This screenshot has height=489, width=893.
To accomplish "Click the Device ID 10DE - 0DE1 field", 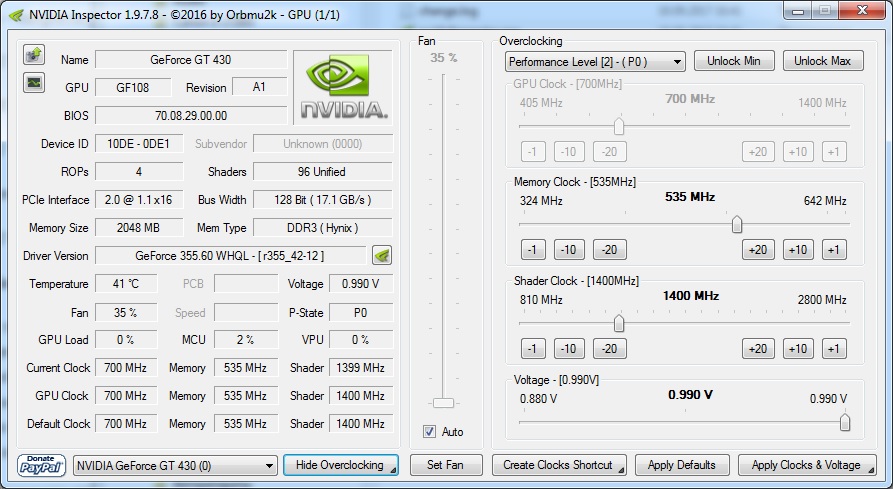I will 138,143.
